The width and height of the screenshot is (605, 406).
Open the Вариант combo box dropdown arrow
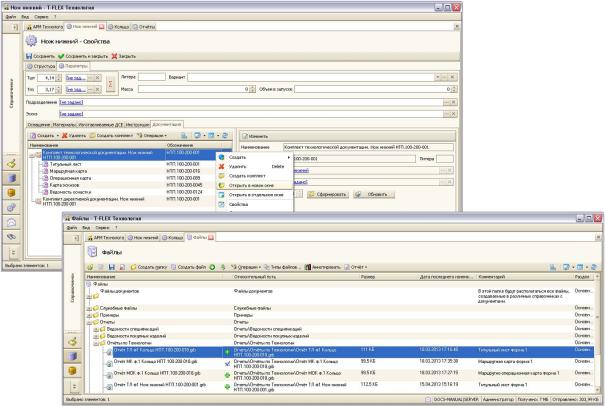click(437, 77)
